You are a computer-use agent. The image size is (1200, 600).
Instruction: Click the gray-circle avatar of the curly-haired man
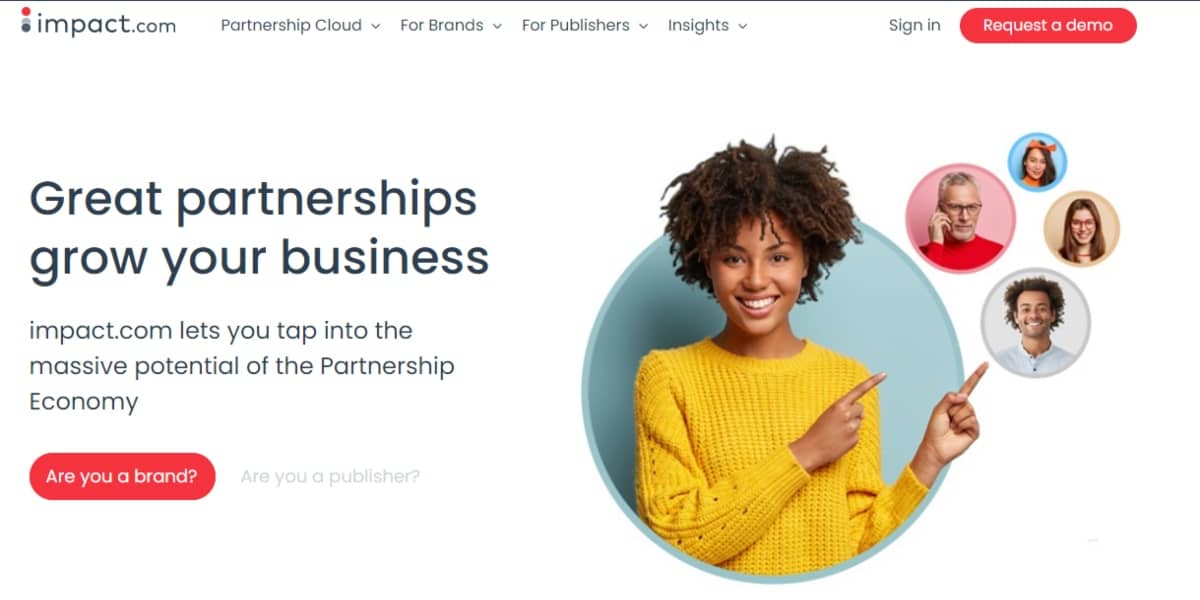point(1035,322)
